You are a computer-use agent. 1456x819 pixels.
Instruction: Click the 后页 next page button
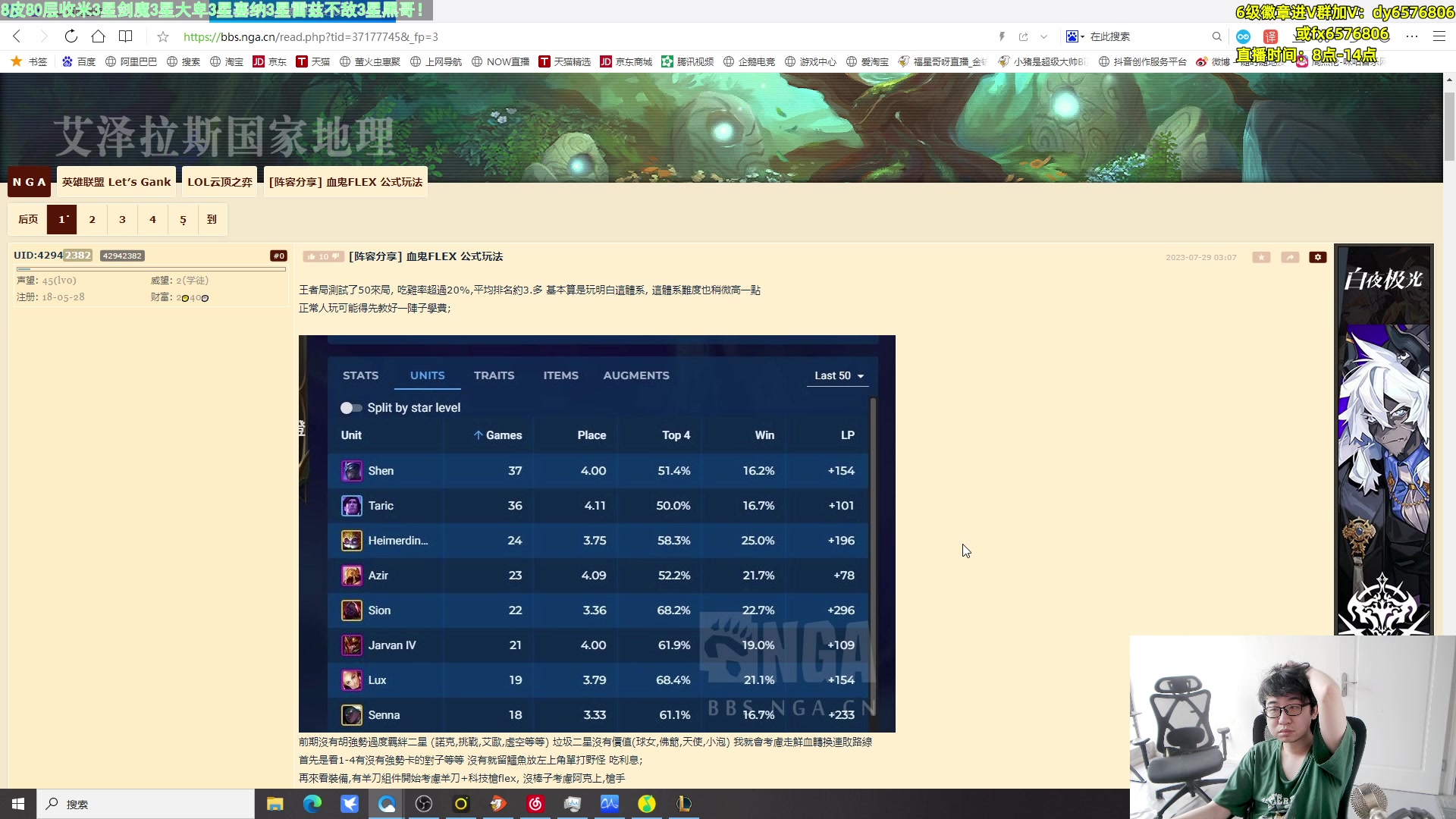[x=28, y=219]
